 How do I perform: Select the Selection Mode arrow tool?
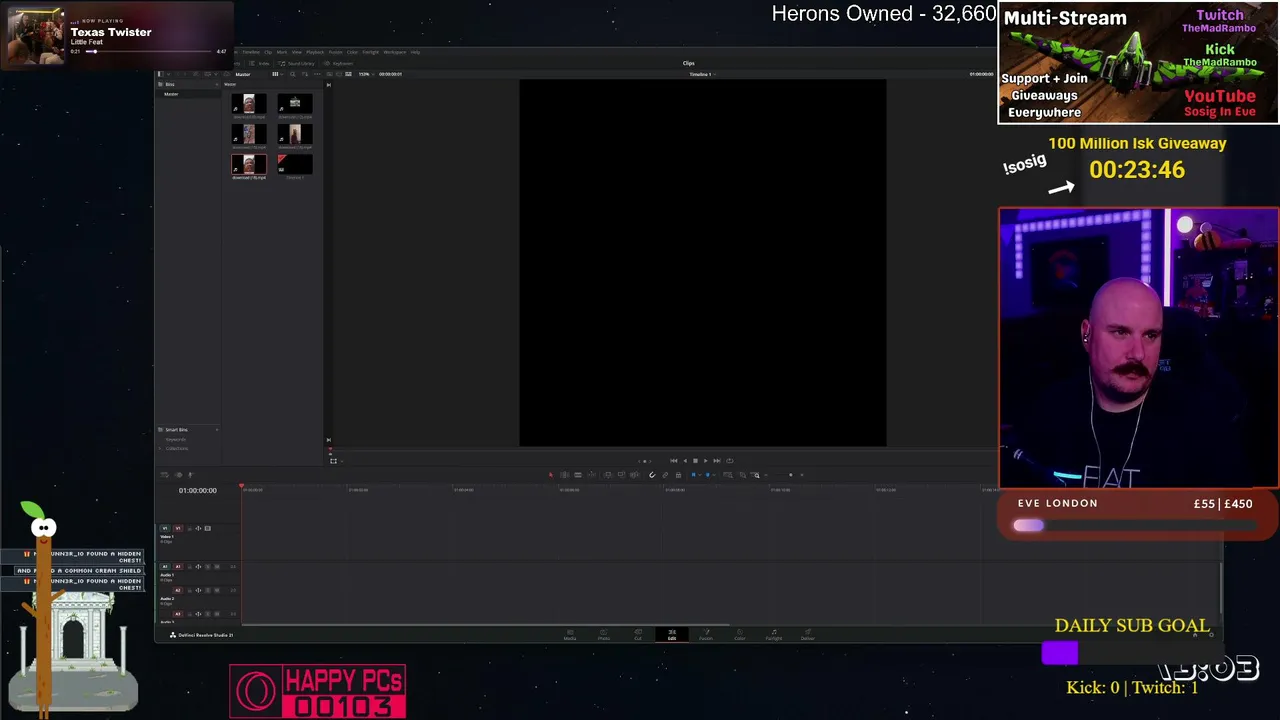[550, 475]
